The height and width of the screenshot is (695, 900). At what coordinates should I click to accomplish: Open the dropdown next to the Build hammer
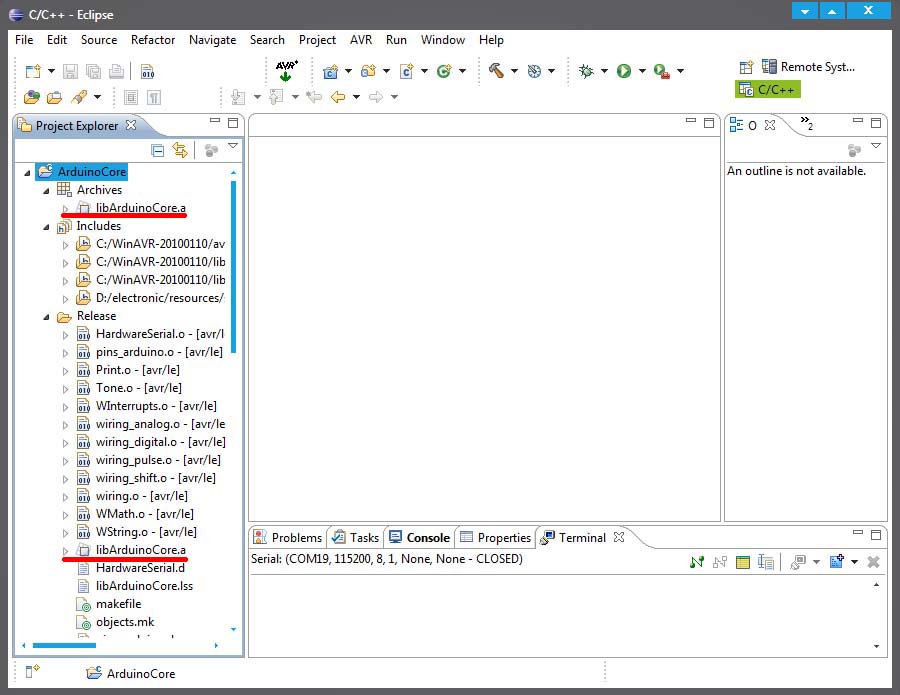pos(514,71)
